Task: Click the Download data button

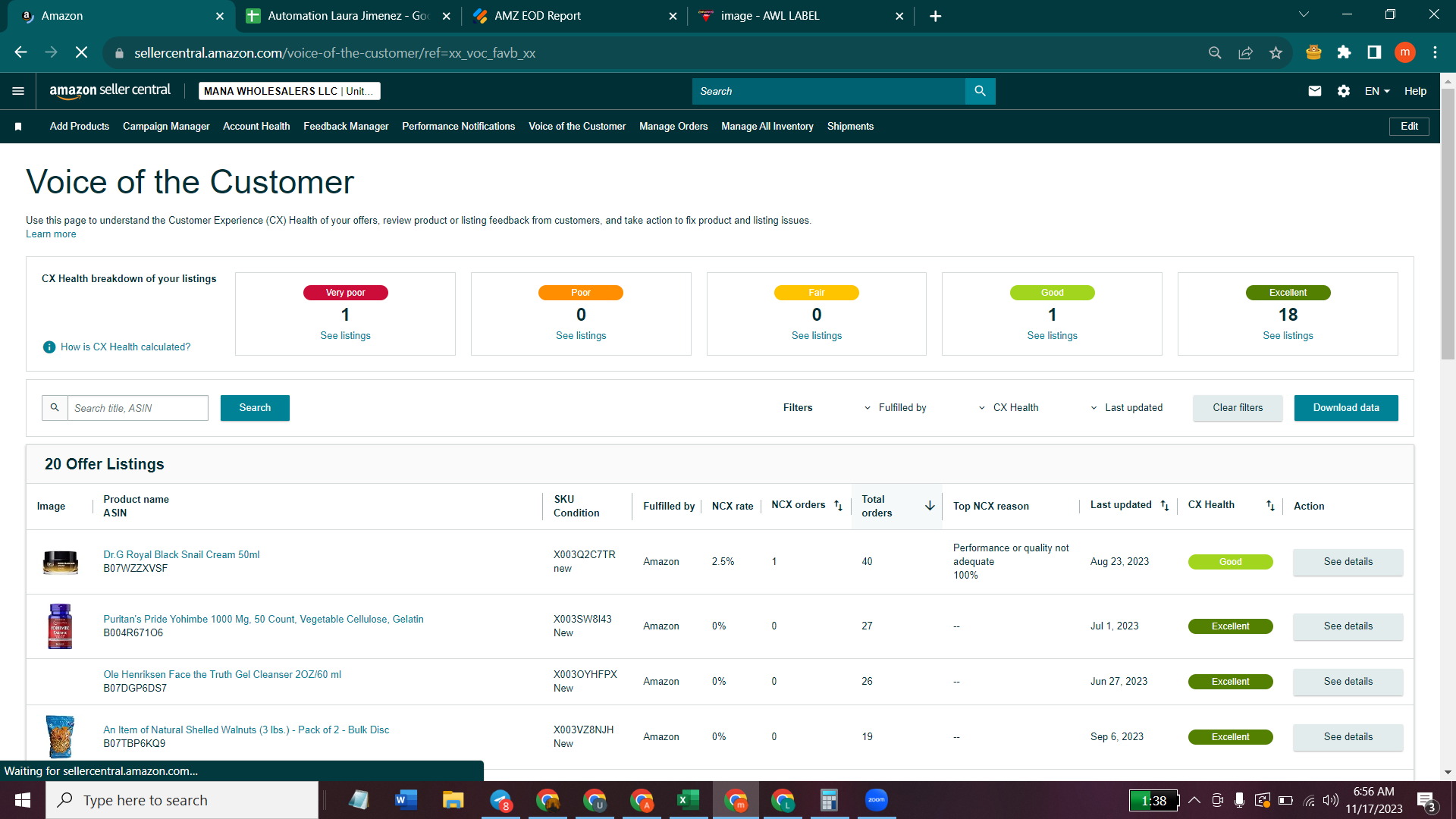Action: point(1346,408)
